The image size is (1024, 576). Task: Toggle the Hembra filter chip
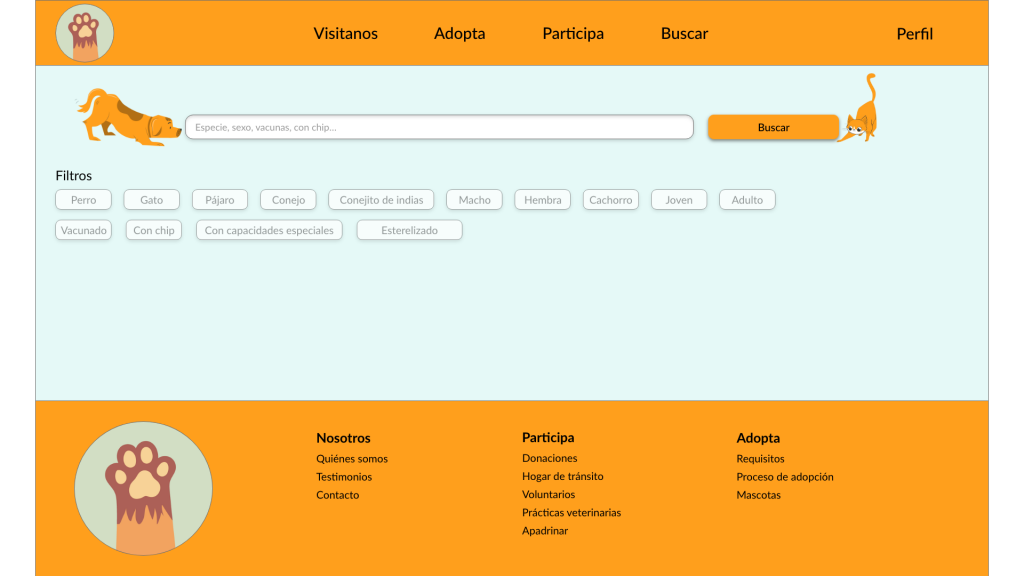click(543, 200)
